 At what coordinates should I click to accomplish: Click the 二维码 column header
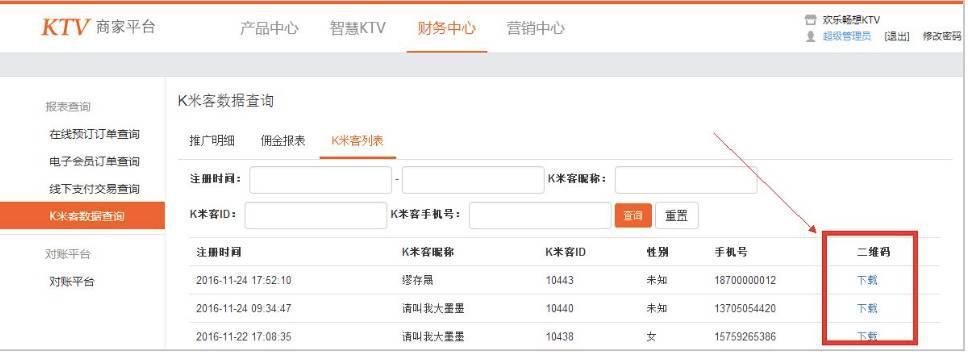874,253
